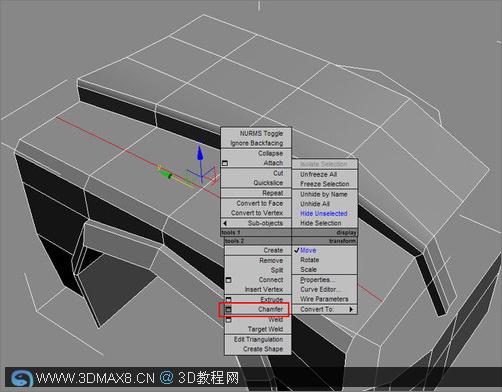Expand the Sub-objects submenu arrow

point(225,223)
